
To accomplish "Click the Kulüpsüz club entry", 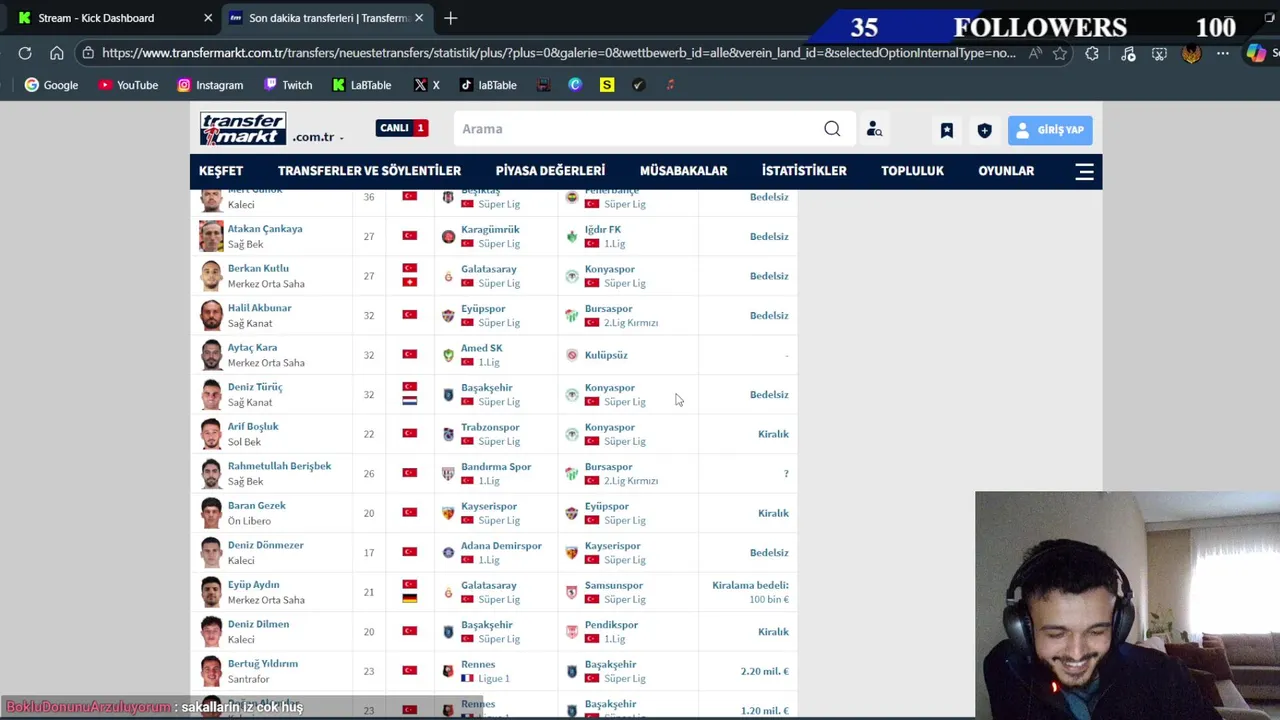I will [606, 355].
